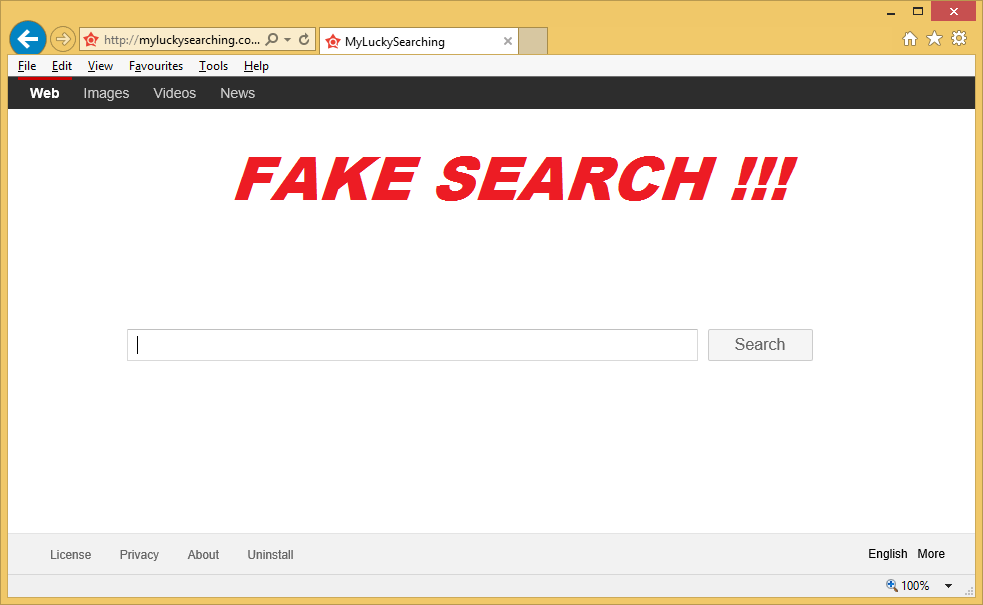
Task: Follow the Uninstall footer link
Action: (270, 555)
